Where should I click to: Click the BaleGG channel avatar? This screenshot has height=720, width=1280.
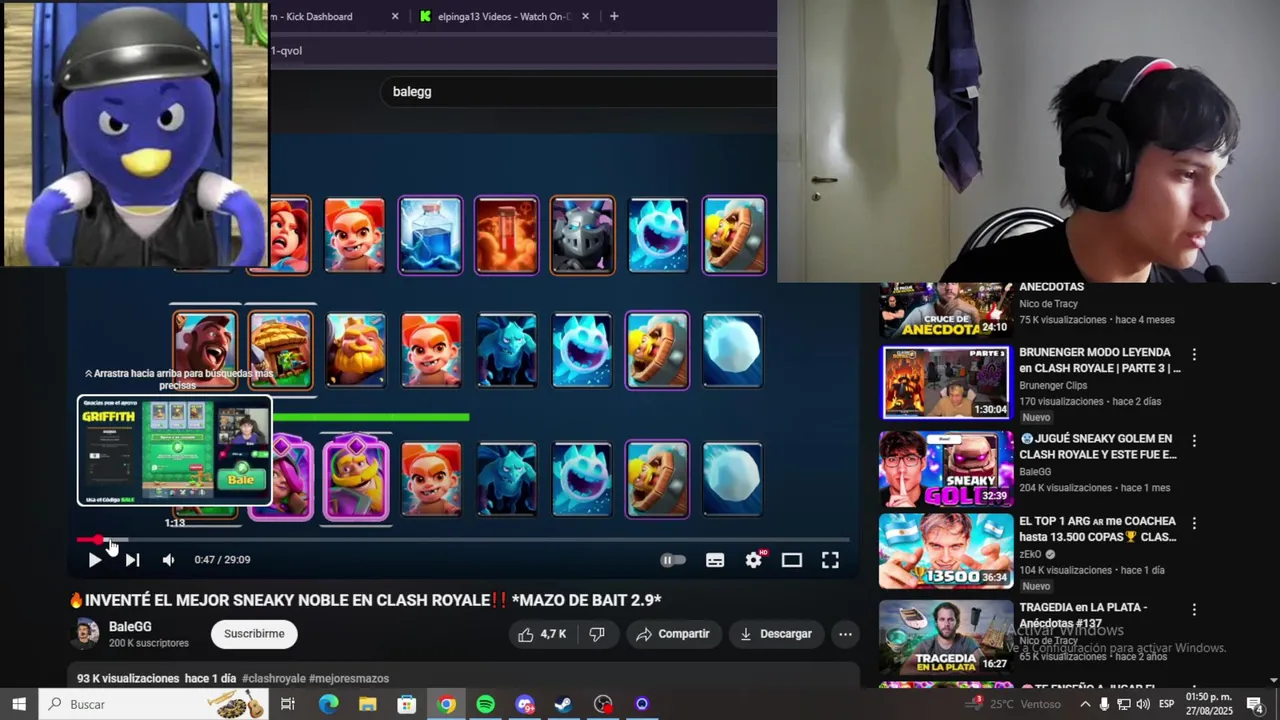[x=86, y=633]
